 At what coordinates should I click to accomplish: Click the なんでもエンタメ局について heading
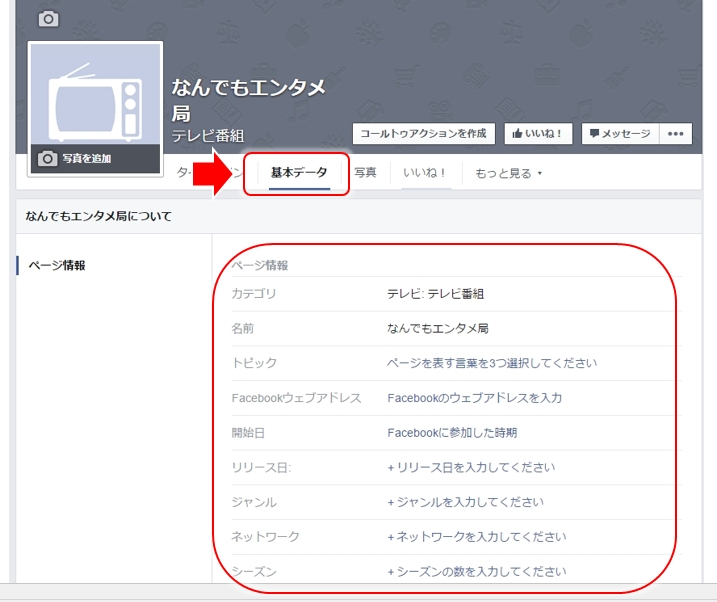(x=99, y=216)
